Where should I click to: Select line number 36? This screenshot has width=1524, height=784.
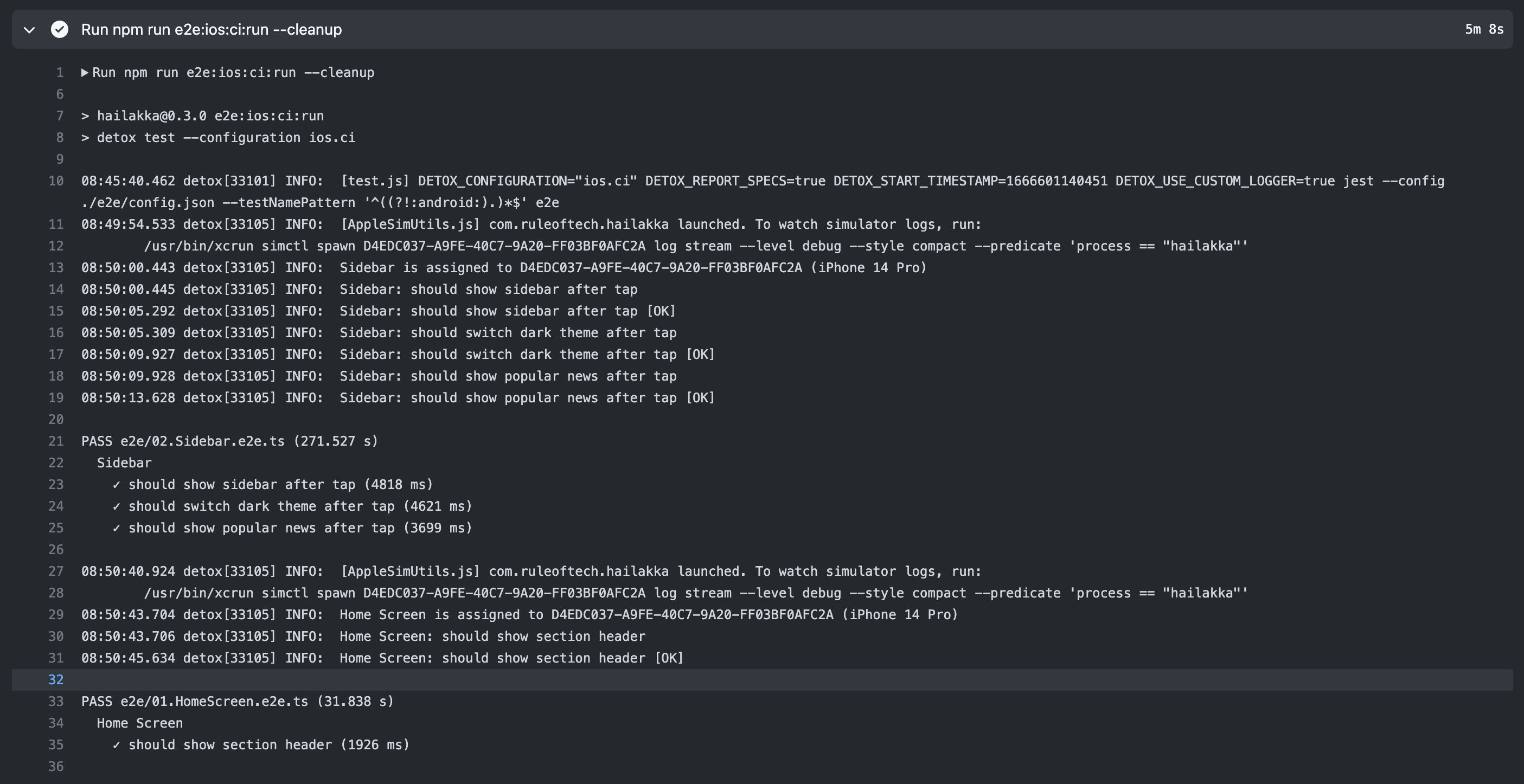click(56, 766)
